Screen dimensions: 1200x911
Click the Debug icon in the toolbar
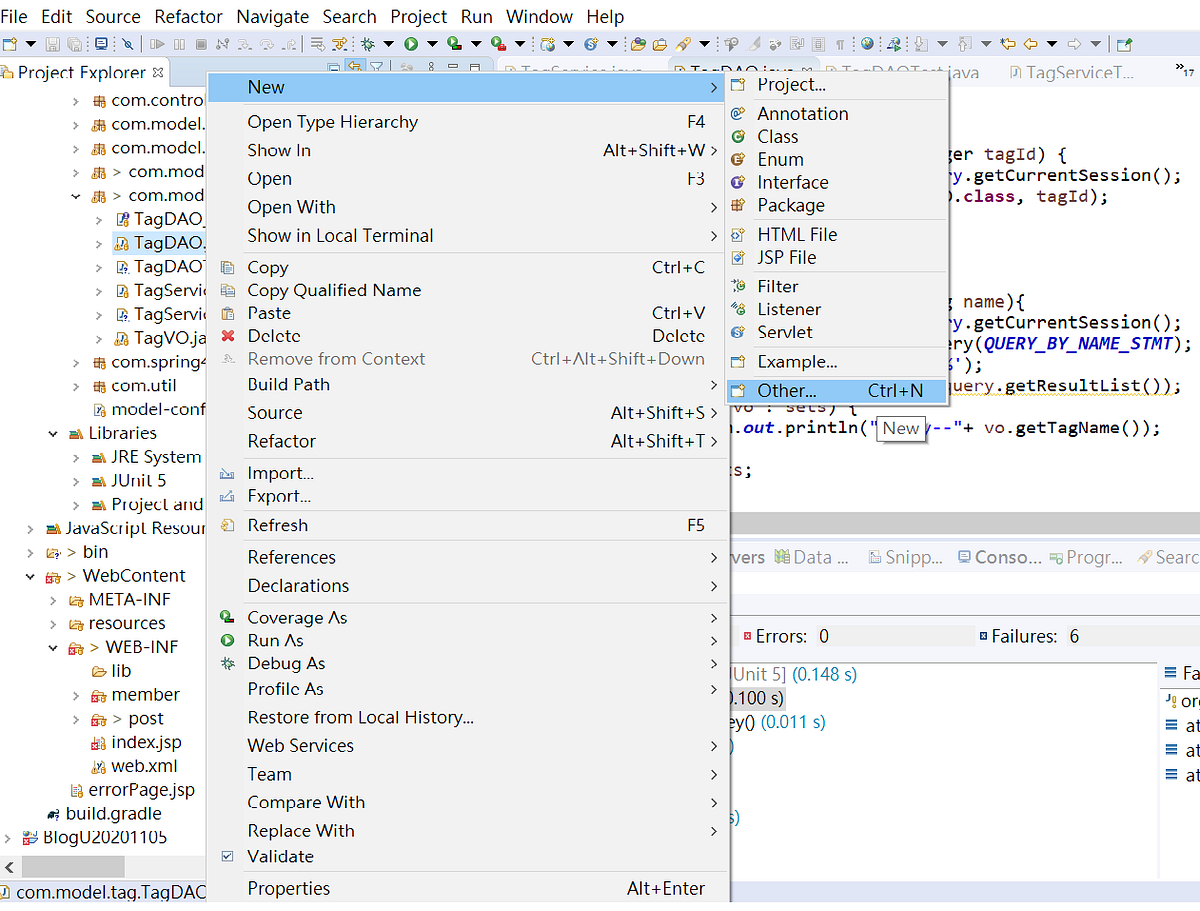click(368, 45)
